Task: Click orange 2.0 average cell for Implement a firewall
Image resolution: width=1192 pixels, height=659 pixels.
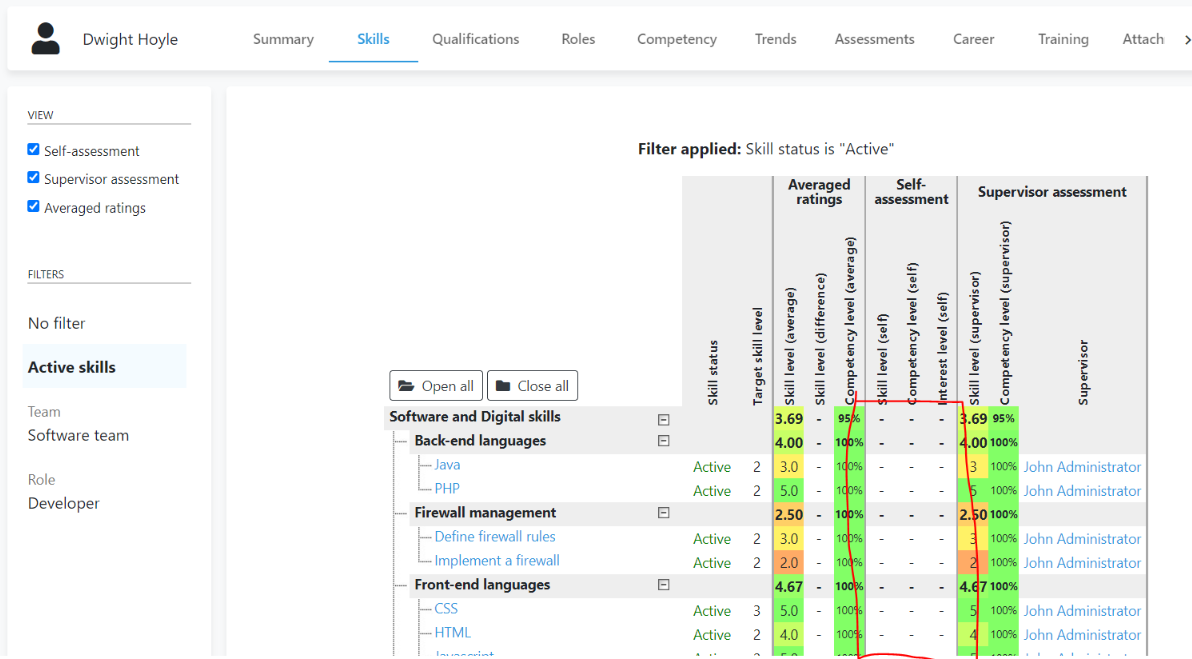Action: (788, 563)
